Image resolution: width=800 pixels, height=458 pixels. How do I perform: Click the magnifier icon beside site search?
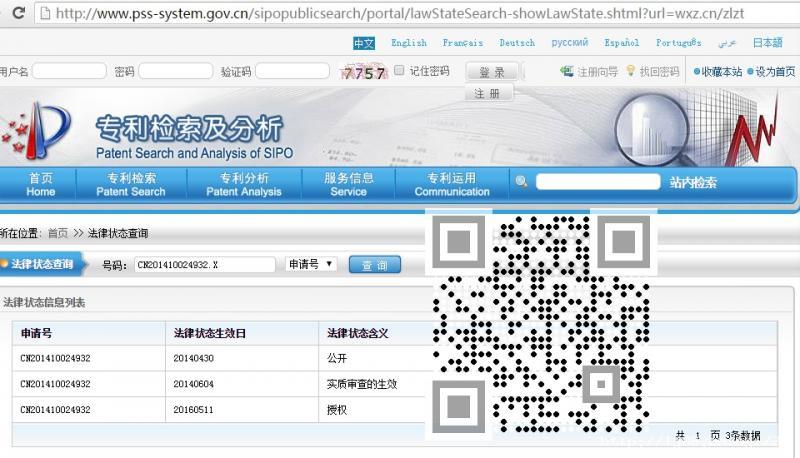(x=521, y=182)
